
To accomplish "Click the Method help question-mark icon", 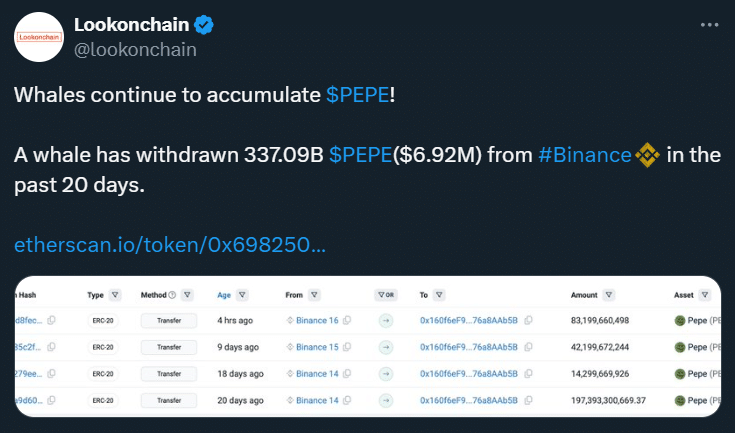I will pos(172,295).
